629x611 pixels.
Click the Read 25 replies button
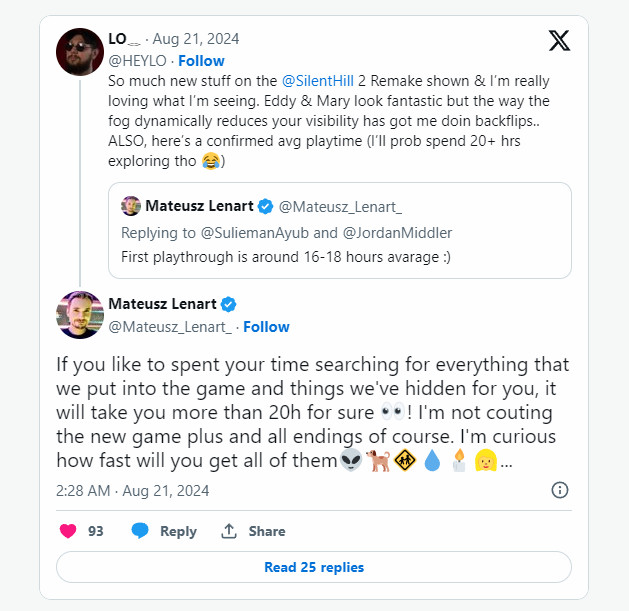[314, 567]
